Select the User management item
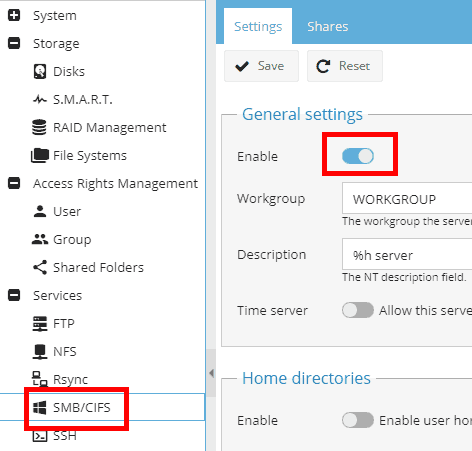The image size is (472, 451). 57,212
